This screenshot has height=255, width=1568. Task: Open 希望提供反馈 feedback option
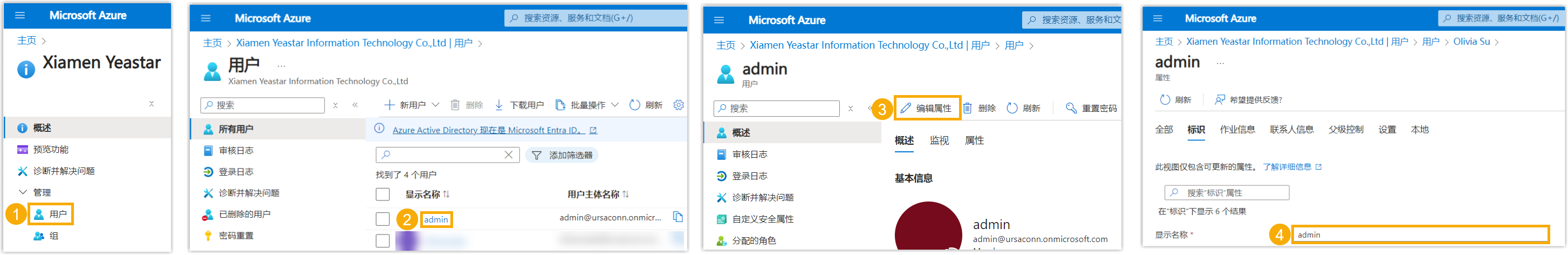pyautogui.click(x=1249, y=100)
